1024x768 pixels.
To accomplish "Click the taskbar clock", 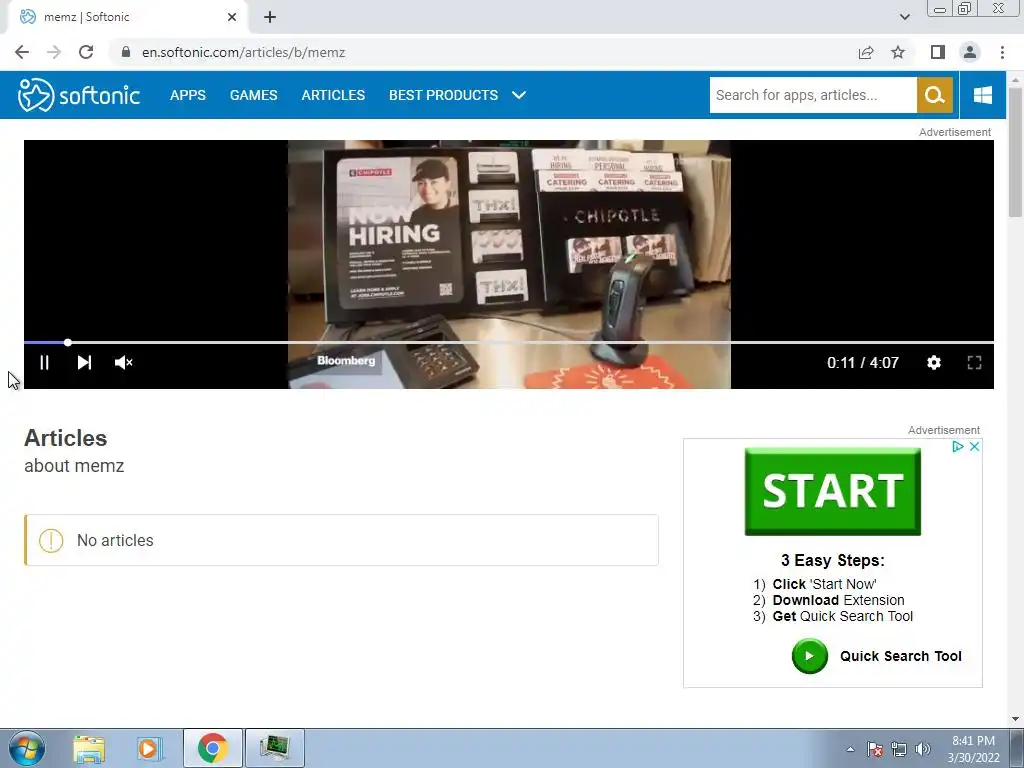I will 973,749.
